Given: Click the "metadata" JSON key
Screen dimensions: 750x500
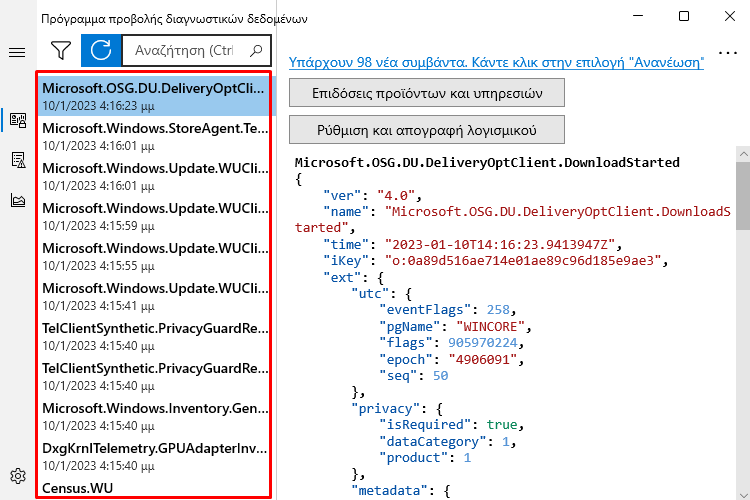Looking at the screenshot, I should click(x=389, y=490).
